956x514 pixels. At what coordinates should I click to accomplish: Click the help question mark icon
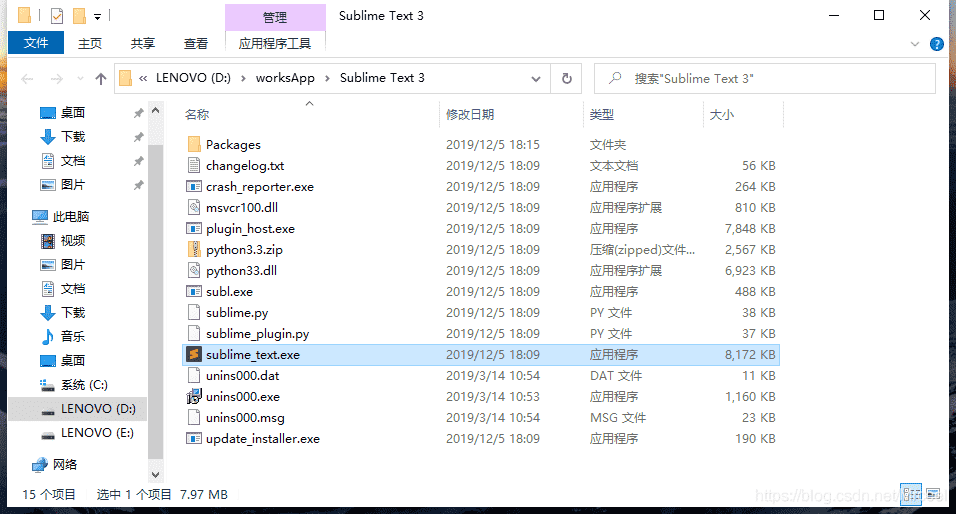coord(936,44)
